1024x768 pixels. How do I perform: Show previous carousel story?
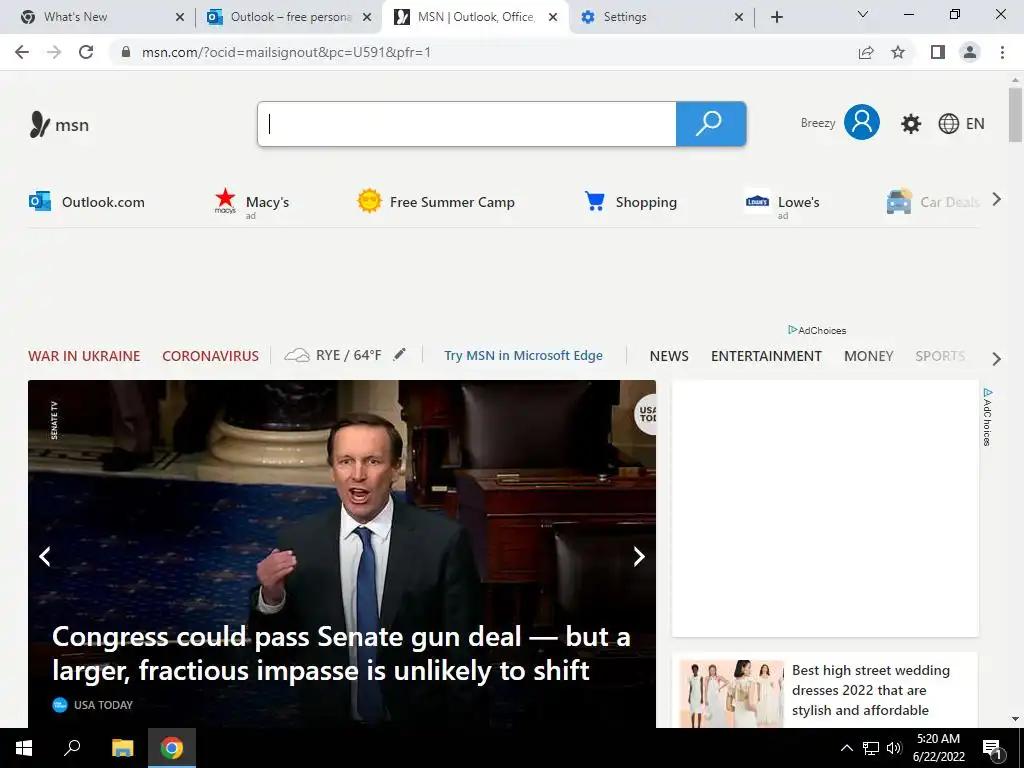pos(45,556)
